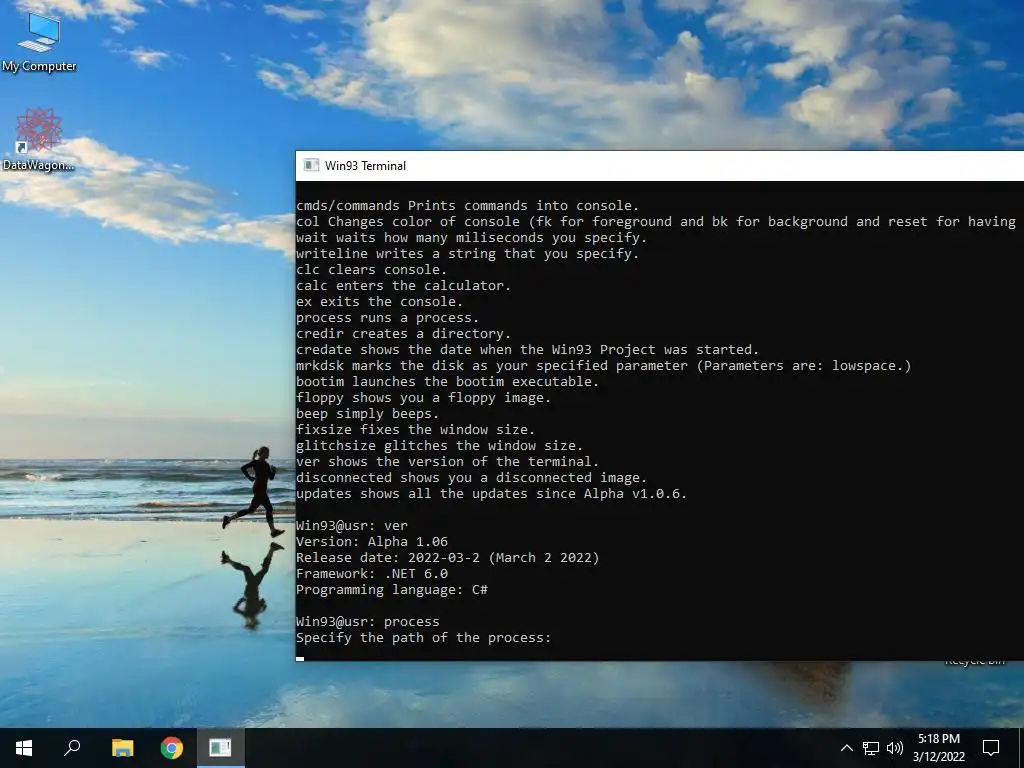Click the 'Version: Alpha 1.06' output line

pyautogui.click(x=372, y=541)
